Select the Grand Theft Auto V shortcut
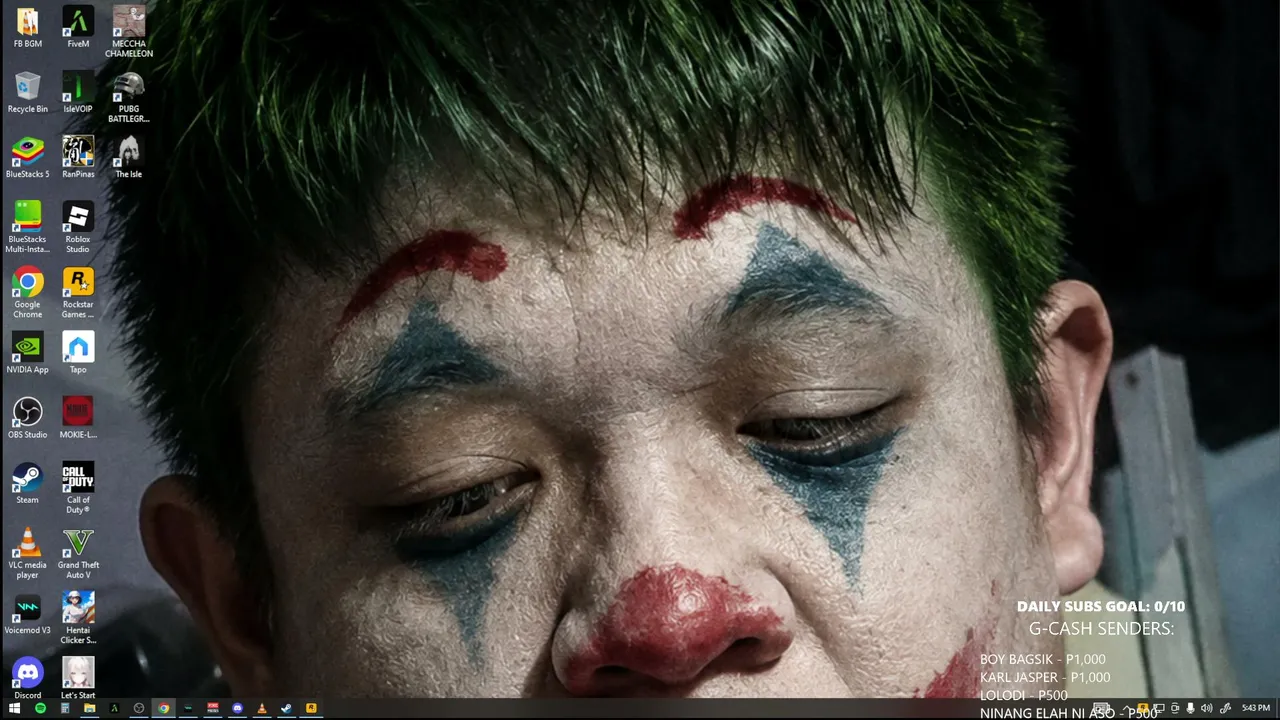Screen dimensions: 1280x720 (78, 552)
